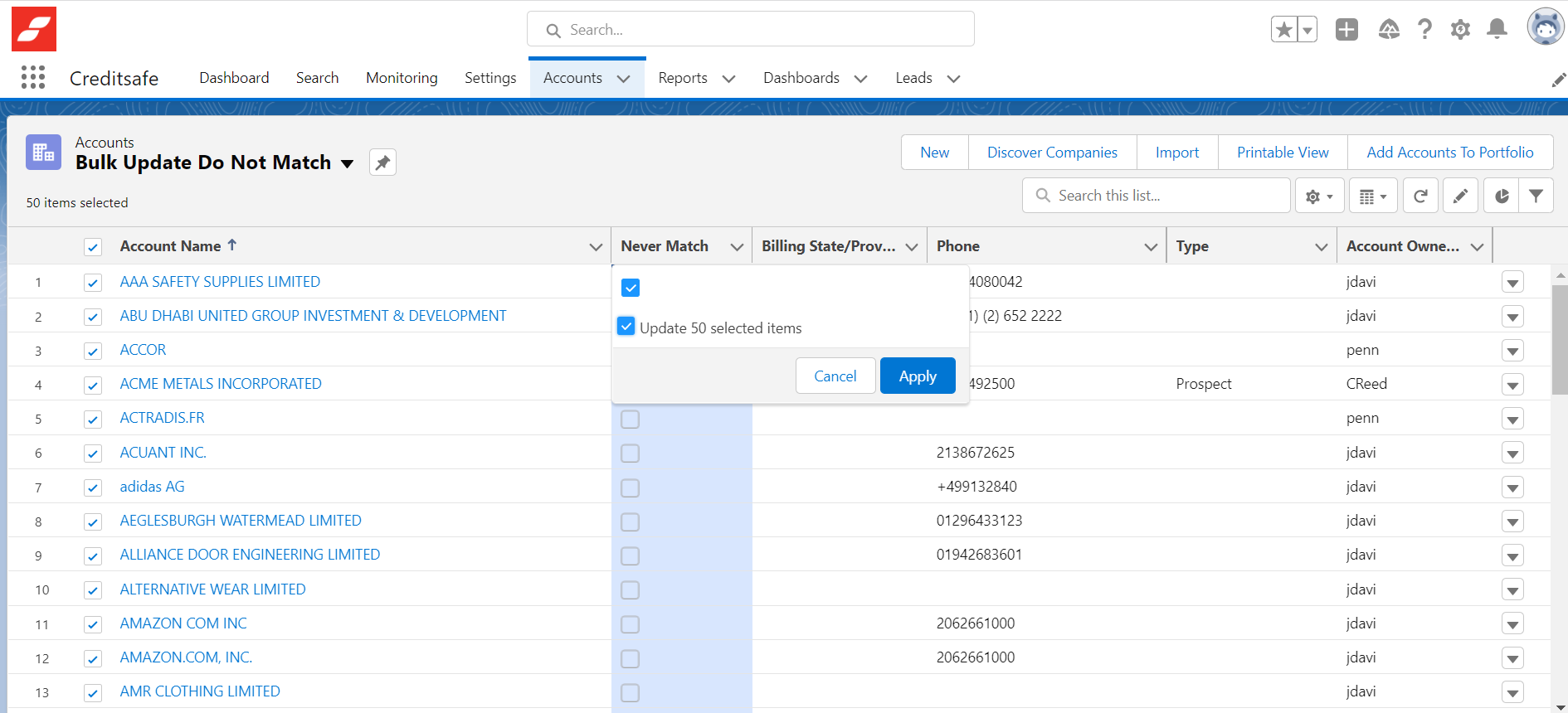Open row actions for AAA SAFETY SUPPLIES LIMITED

click(x=1512, y=283)
